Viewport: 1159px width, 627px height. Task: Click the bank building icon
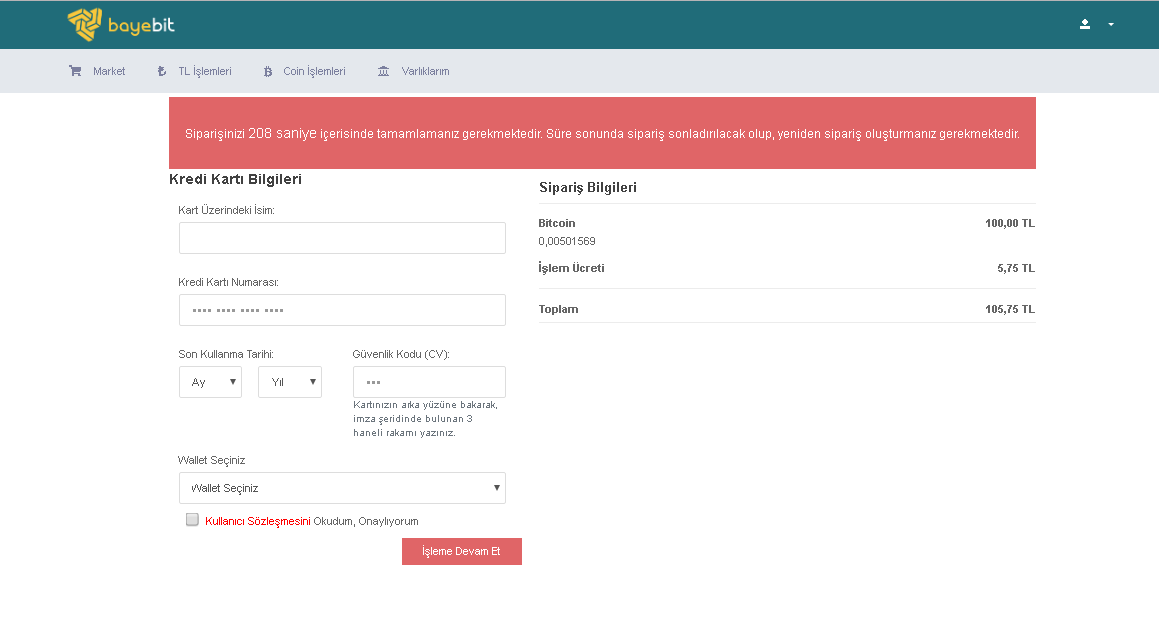(x=384, y=71)
